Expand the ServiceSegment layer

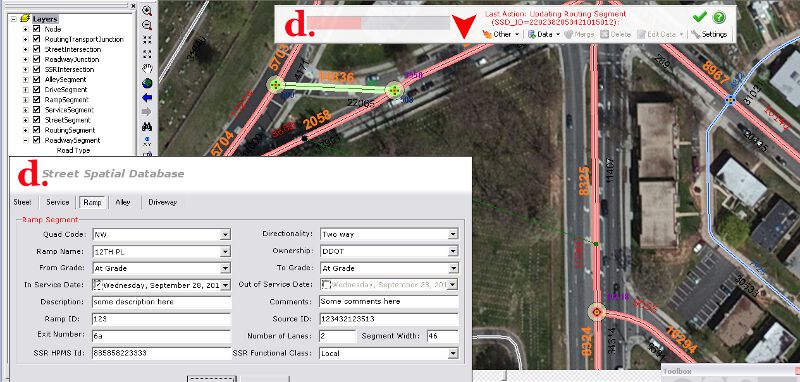coord(26,110)
